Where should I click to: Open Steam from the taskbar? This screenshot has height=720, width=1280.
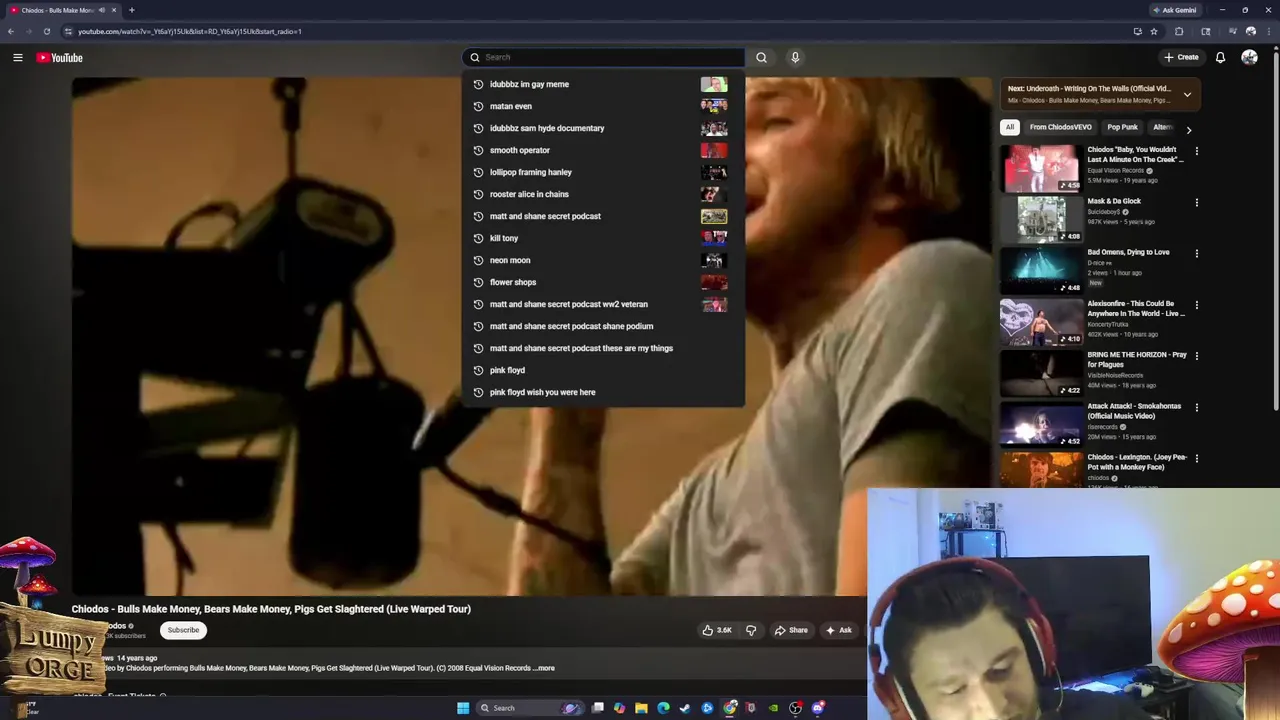click(685, 708)
